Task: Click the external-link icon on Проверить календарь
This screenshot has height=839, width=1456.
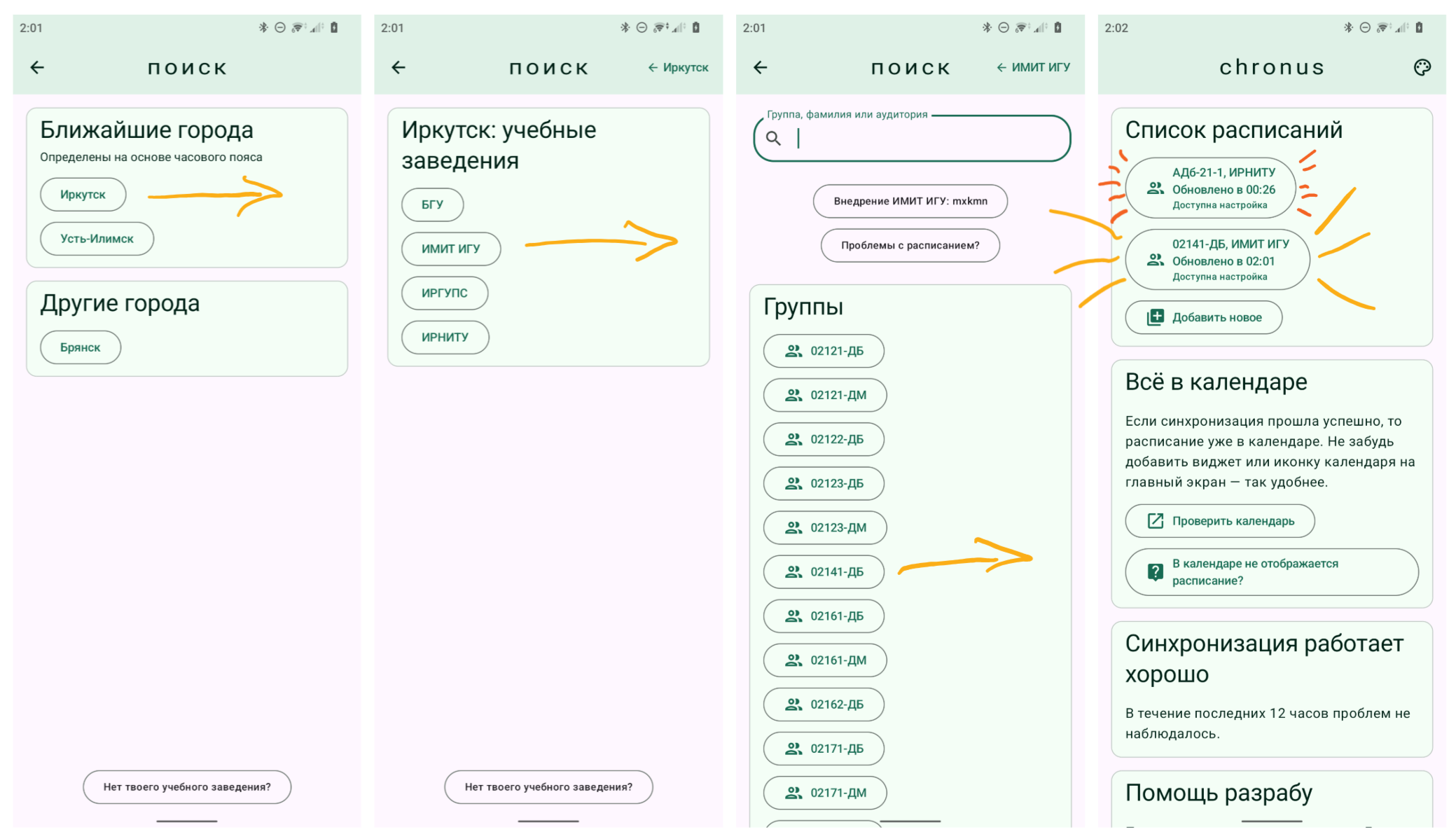Action: coord(1155,521)
